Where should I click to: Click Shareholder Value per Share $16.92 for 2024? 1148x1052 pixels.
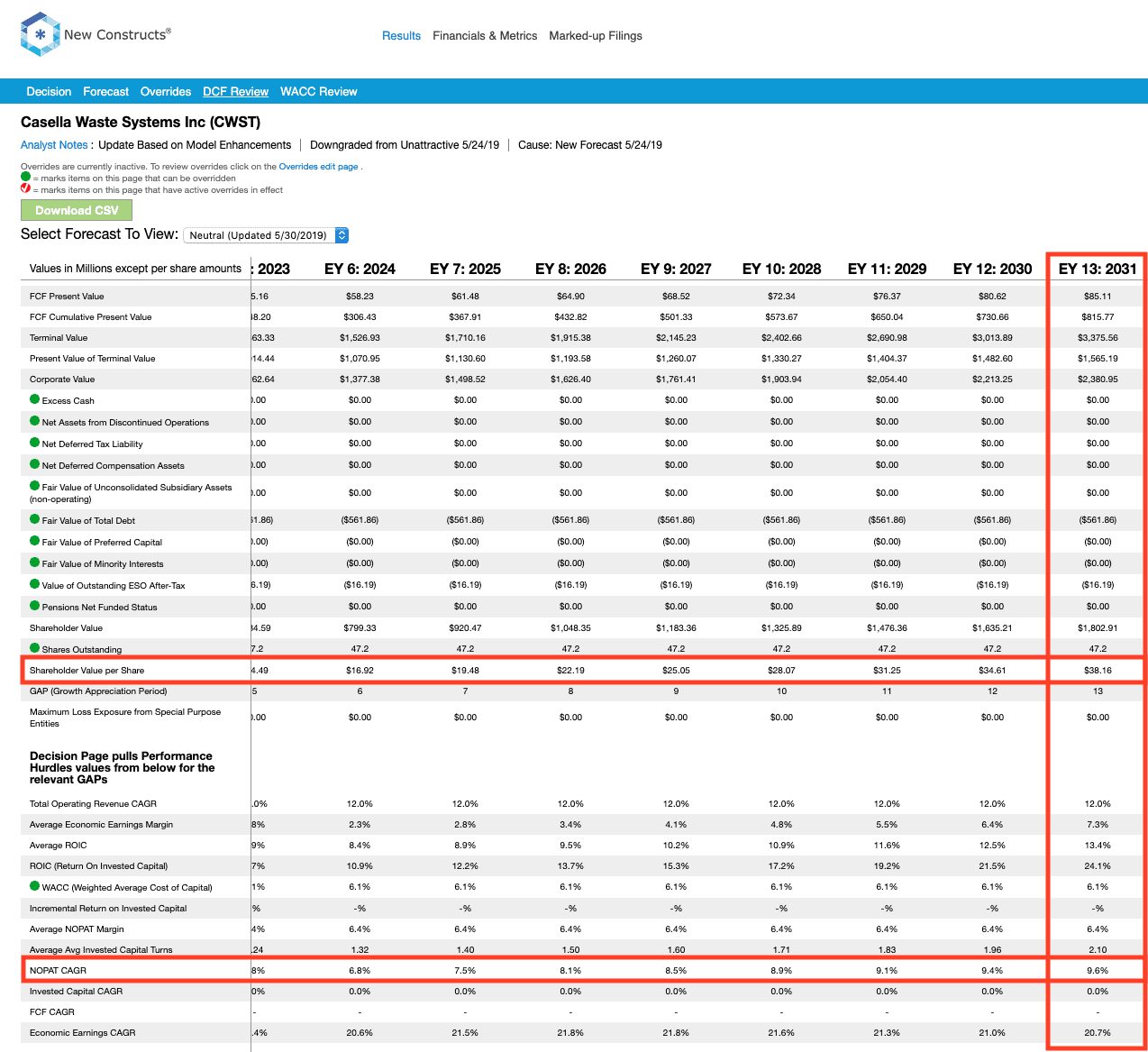tap(360, 671)
